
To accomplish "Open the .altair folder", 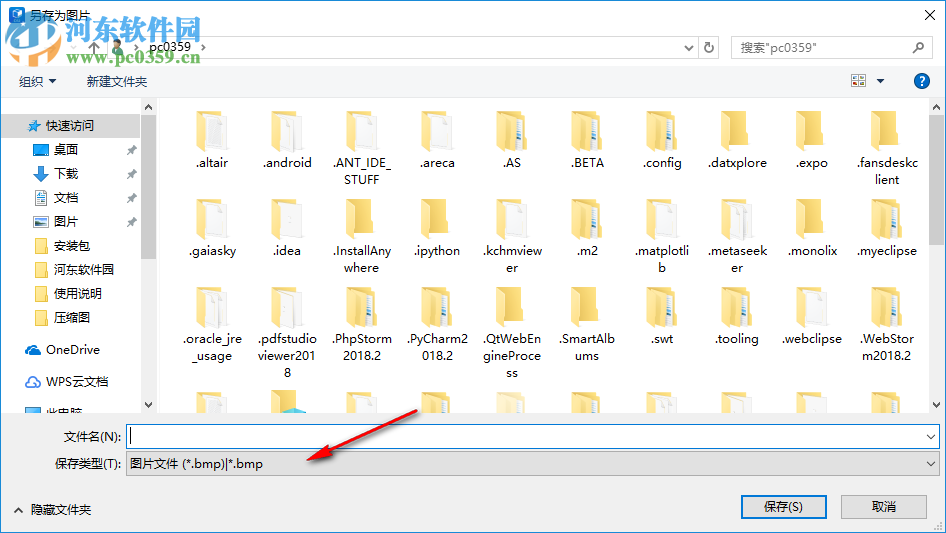I will point(212,140).
